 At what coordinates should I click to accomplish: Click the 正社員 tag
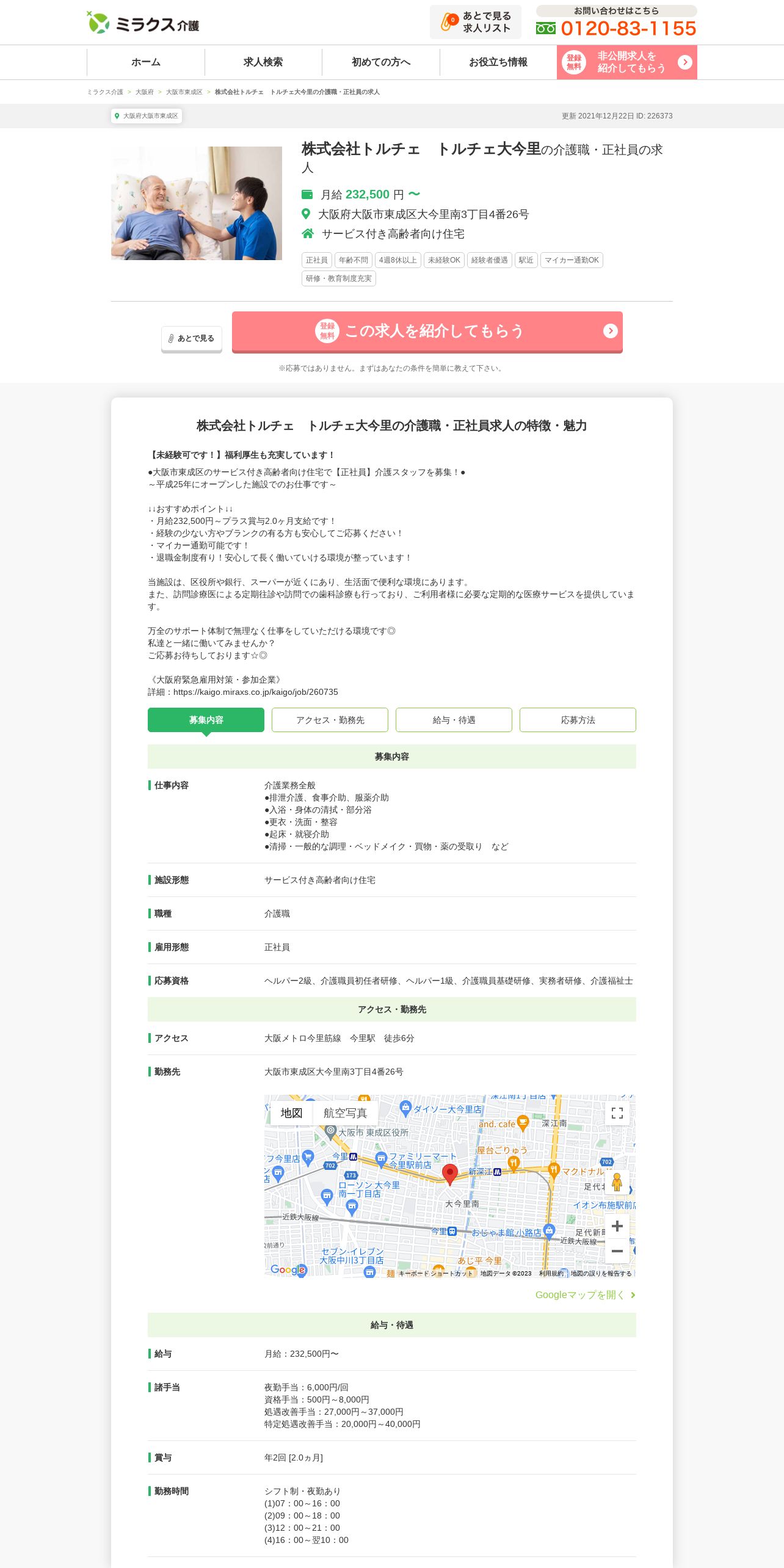(x=317, y=260)
